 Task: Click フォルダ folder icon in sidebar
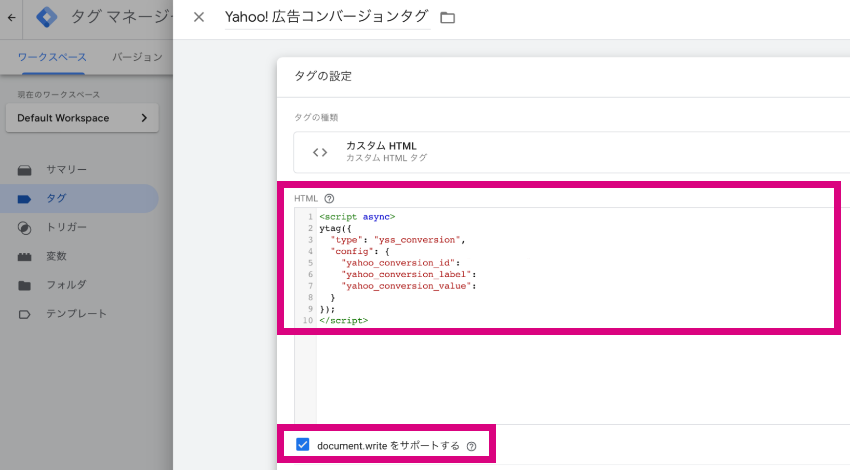tap(24, 285)
